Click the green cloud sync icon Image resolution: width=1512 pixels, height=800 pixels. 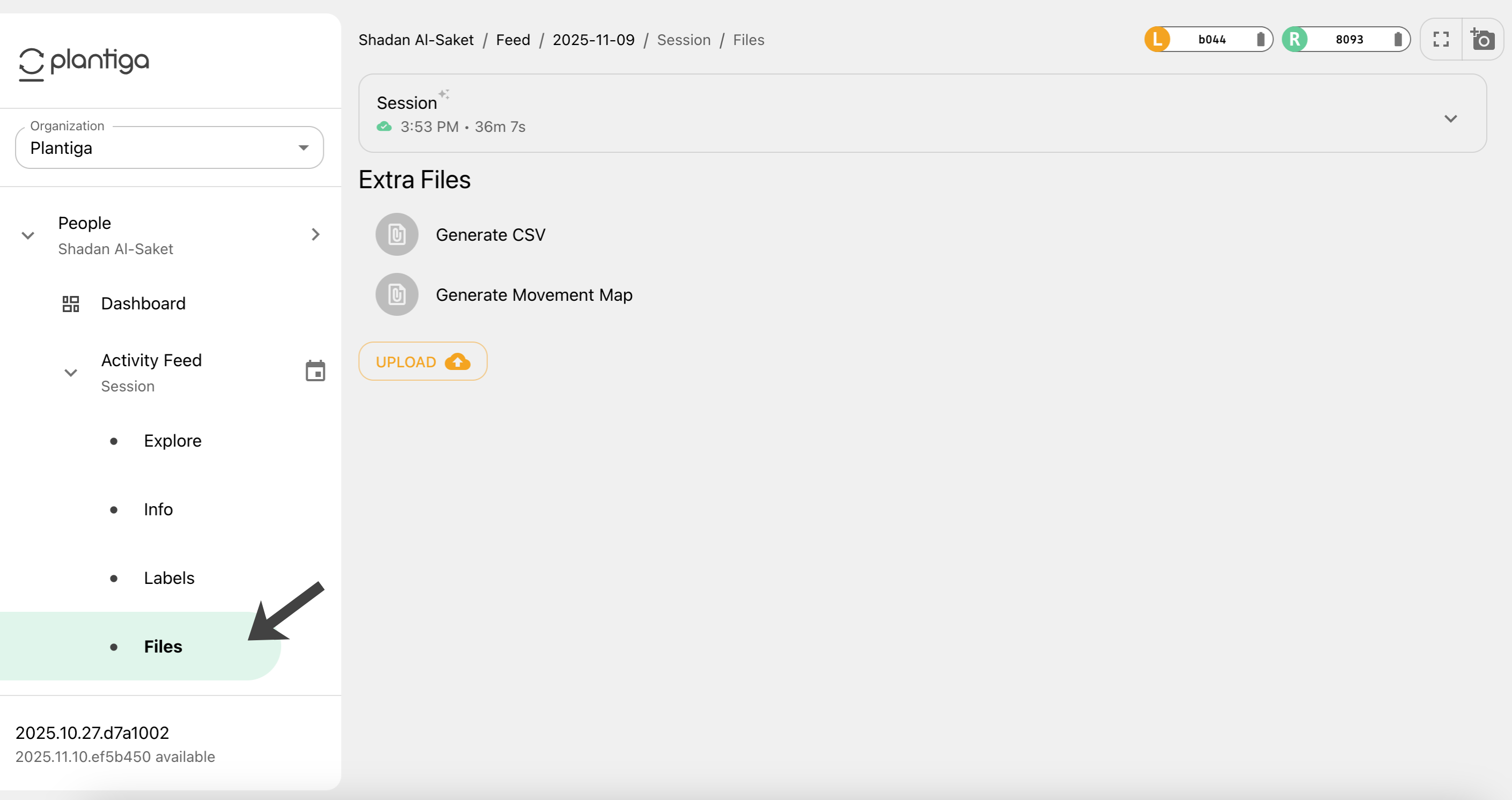click(x=384, y=127)
